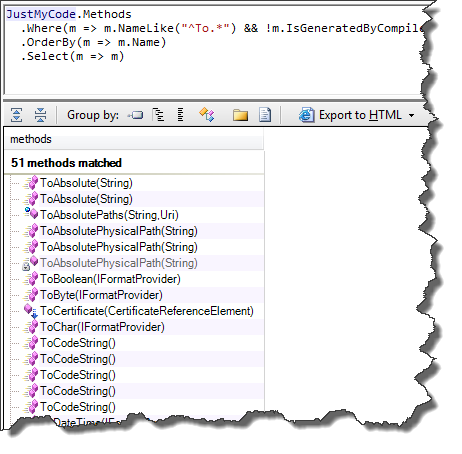Click method icon beside ToAbsolutePaths
462x454 pixels.
tap(31, 213)
